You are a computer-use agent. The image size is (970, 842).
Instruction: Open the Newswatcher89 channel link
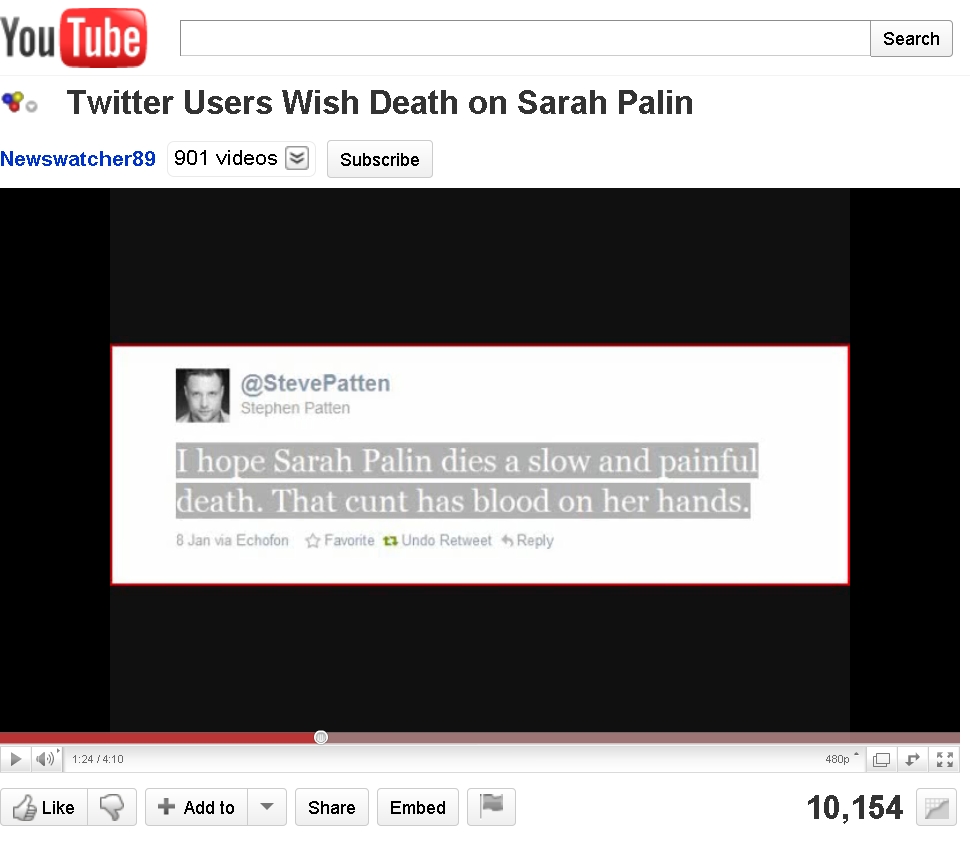point(78,159)
